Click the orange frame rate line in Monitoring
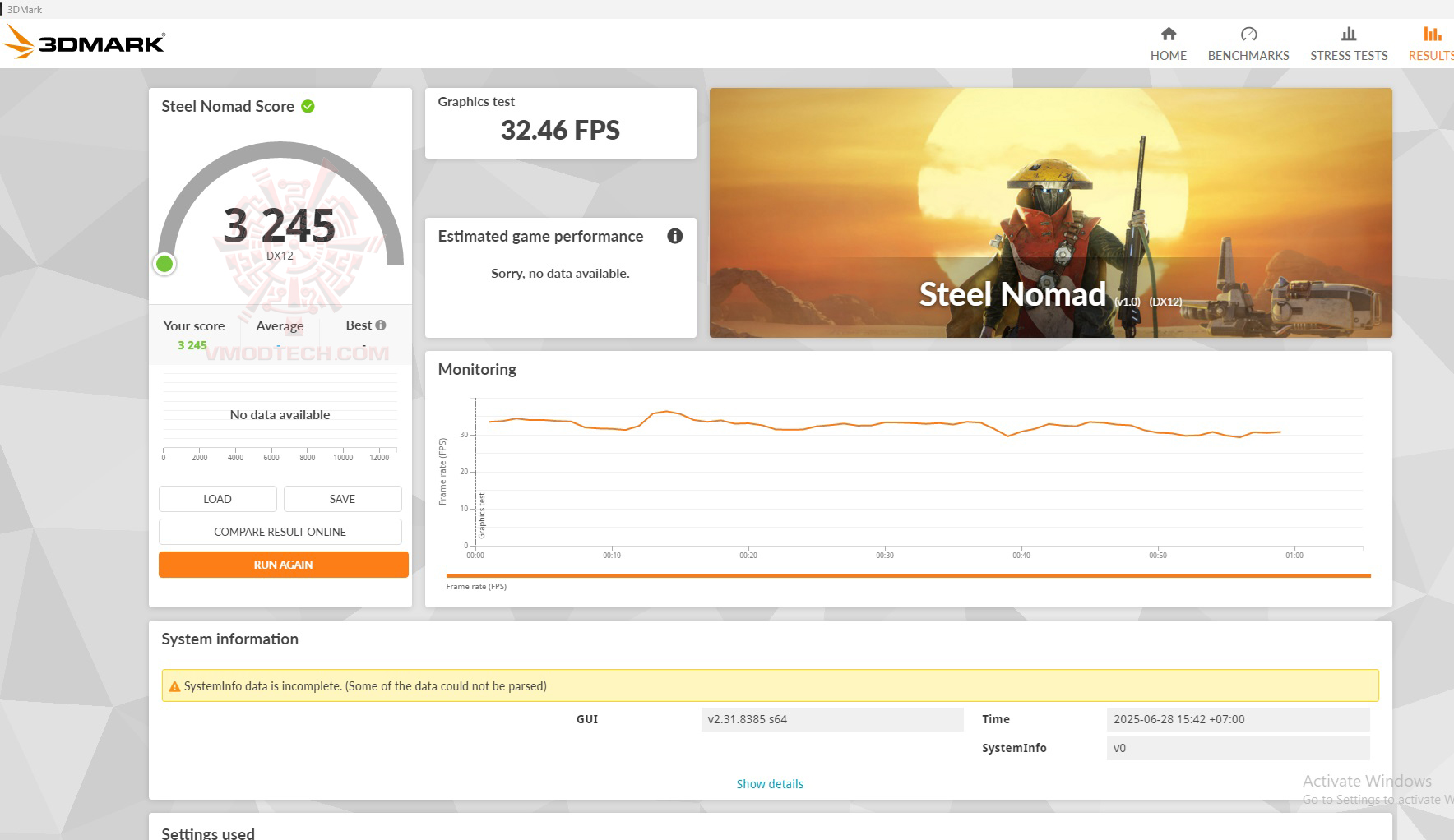1454x840 pixels. coord(884,424)
